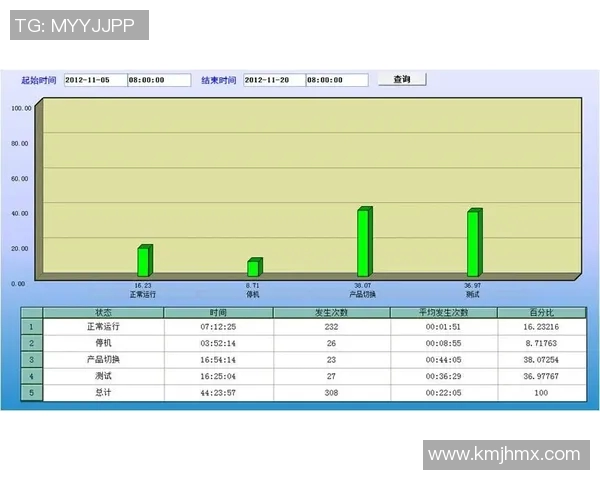Click the start date field 2012-11-05
This screenshot has width=600, height=480.
coord(93,80)
